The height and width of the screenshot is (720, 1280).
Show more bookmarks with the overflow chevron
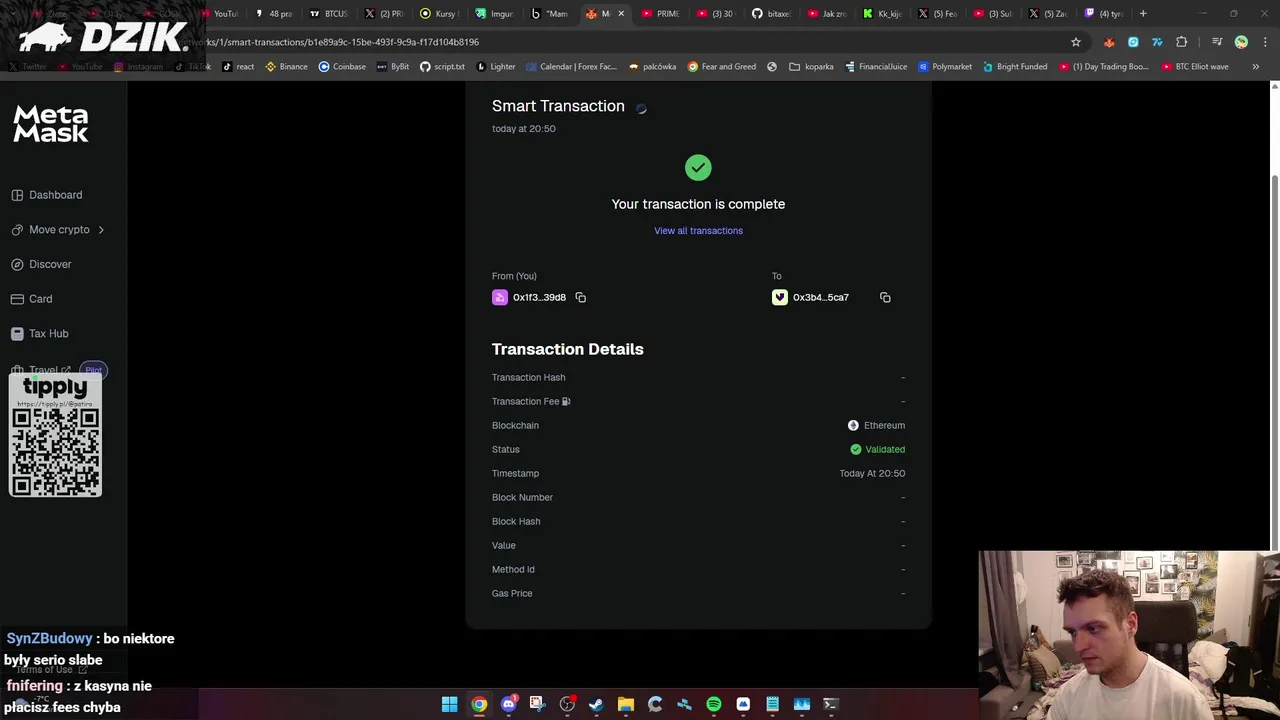(x=1256, y=66)
